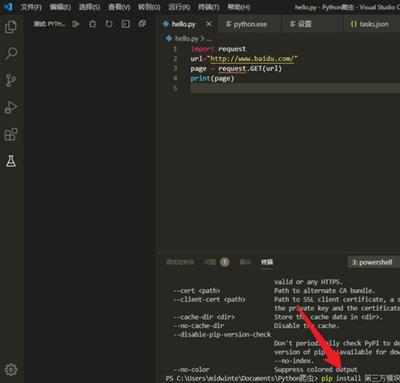400x383 pixels.
Task: Click line number 1 in gutter
Action: coord(175,49)
